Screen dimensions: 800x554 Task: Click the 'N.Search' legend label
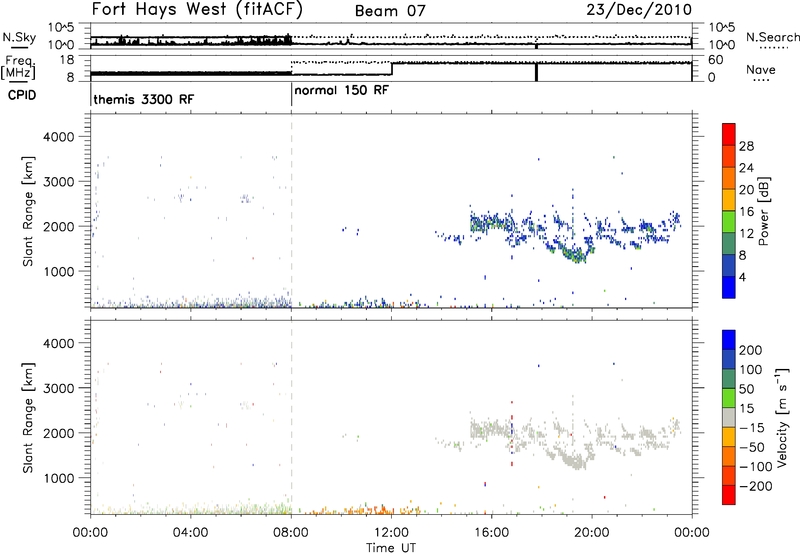[772, 37]
